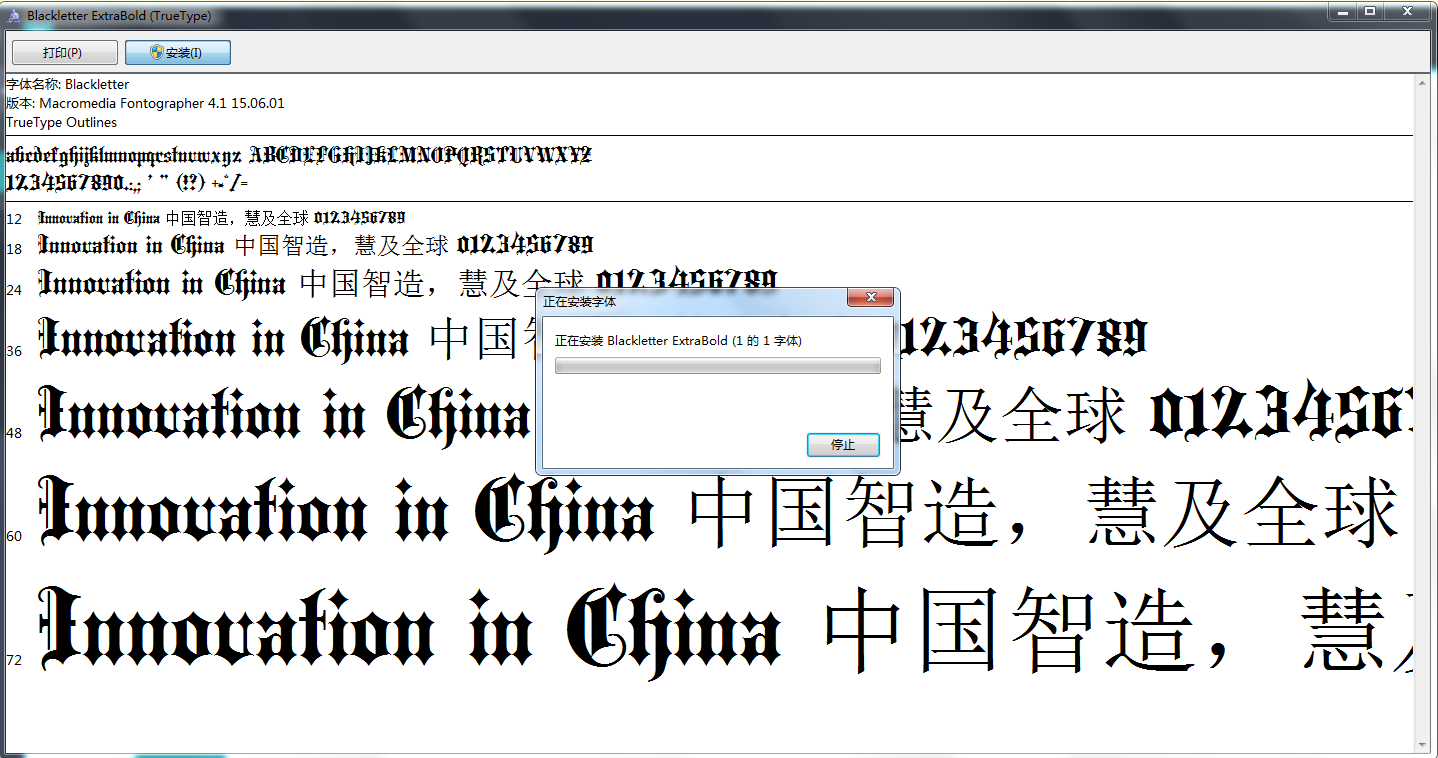Click the 打印(P) print button
Viewport: 1438px width, 758px height.
pos(64,53)
